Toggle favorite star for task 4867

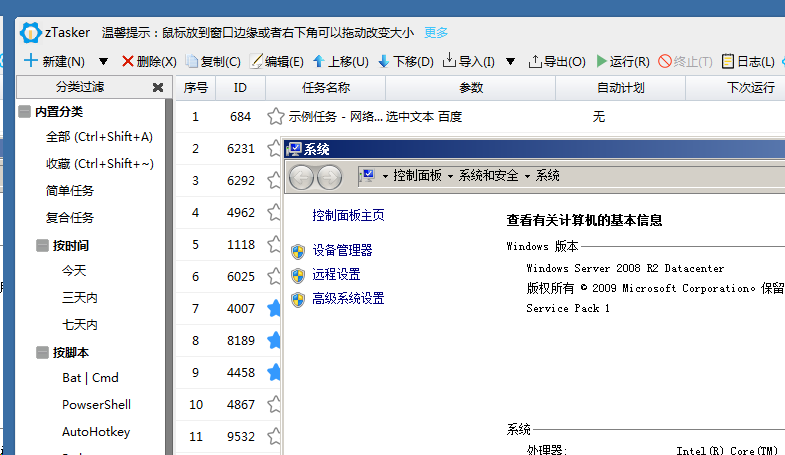[274, 404]
